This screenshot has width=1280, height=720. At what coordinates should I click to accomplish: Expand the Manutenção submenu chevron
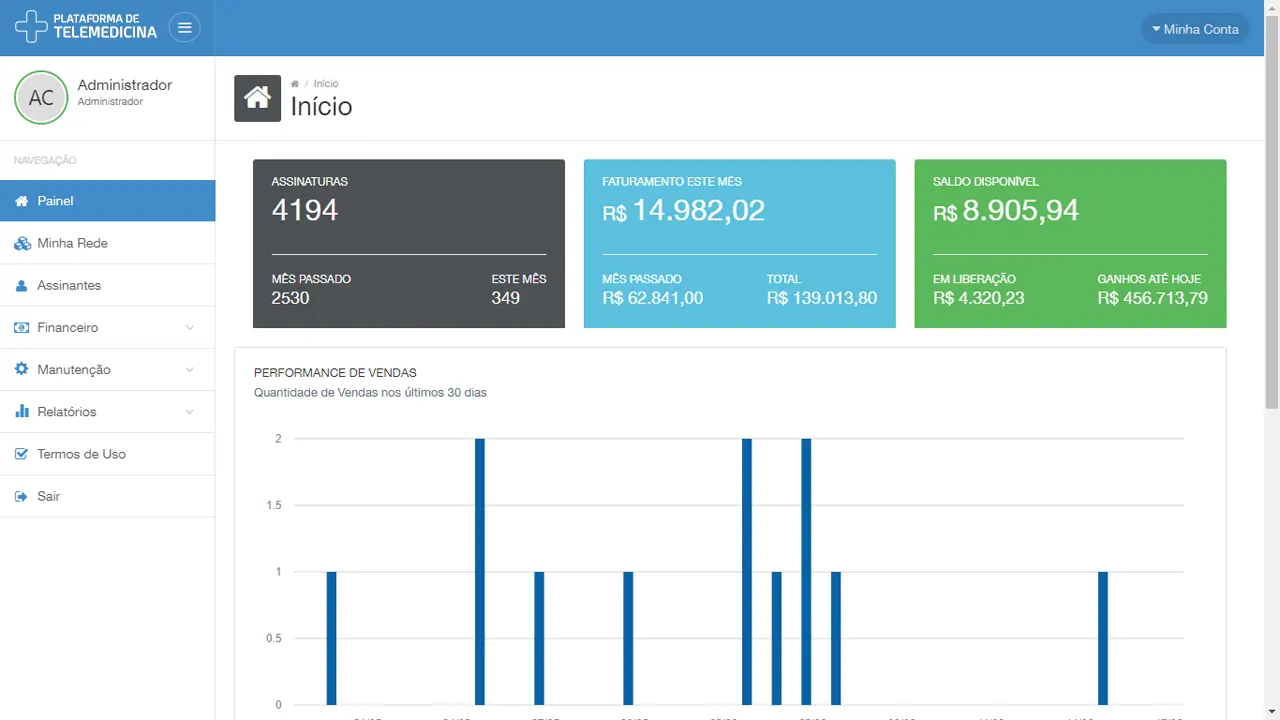pyautogui.click(x=190, y=370)
